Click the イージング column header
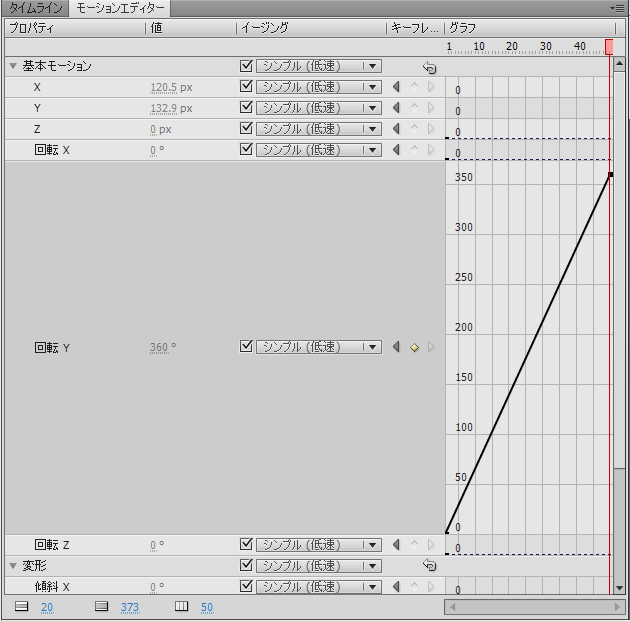 tap(265, 27)
